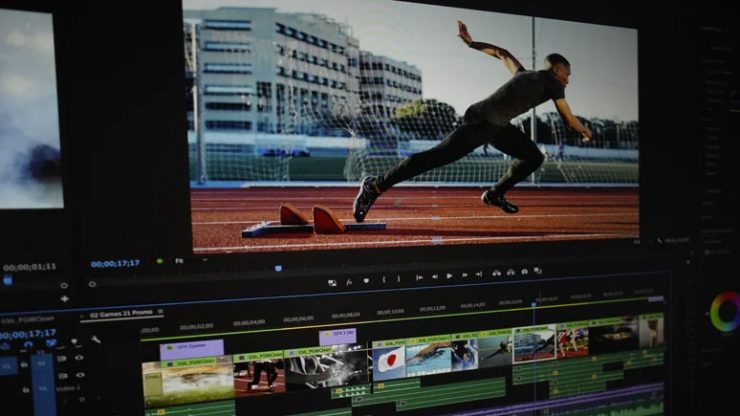Screen dimensions: 740x416
Task: Step back one frame in Program Monitor
Action: coord(435,277)
